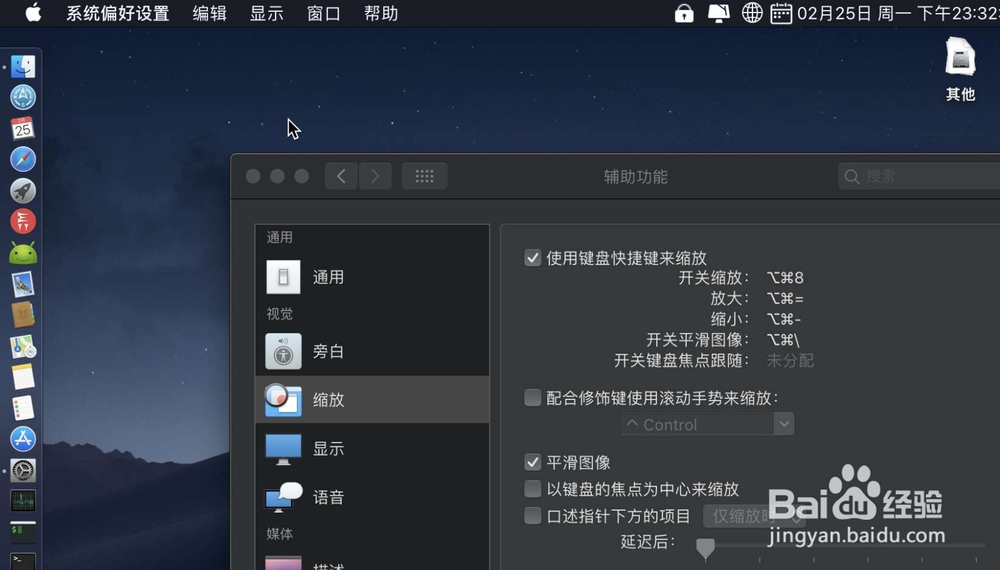Select 通用 in the accessibility sidebar
This screenshot has width=1000, height=570.
[x=372, y=277]
